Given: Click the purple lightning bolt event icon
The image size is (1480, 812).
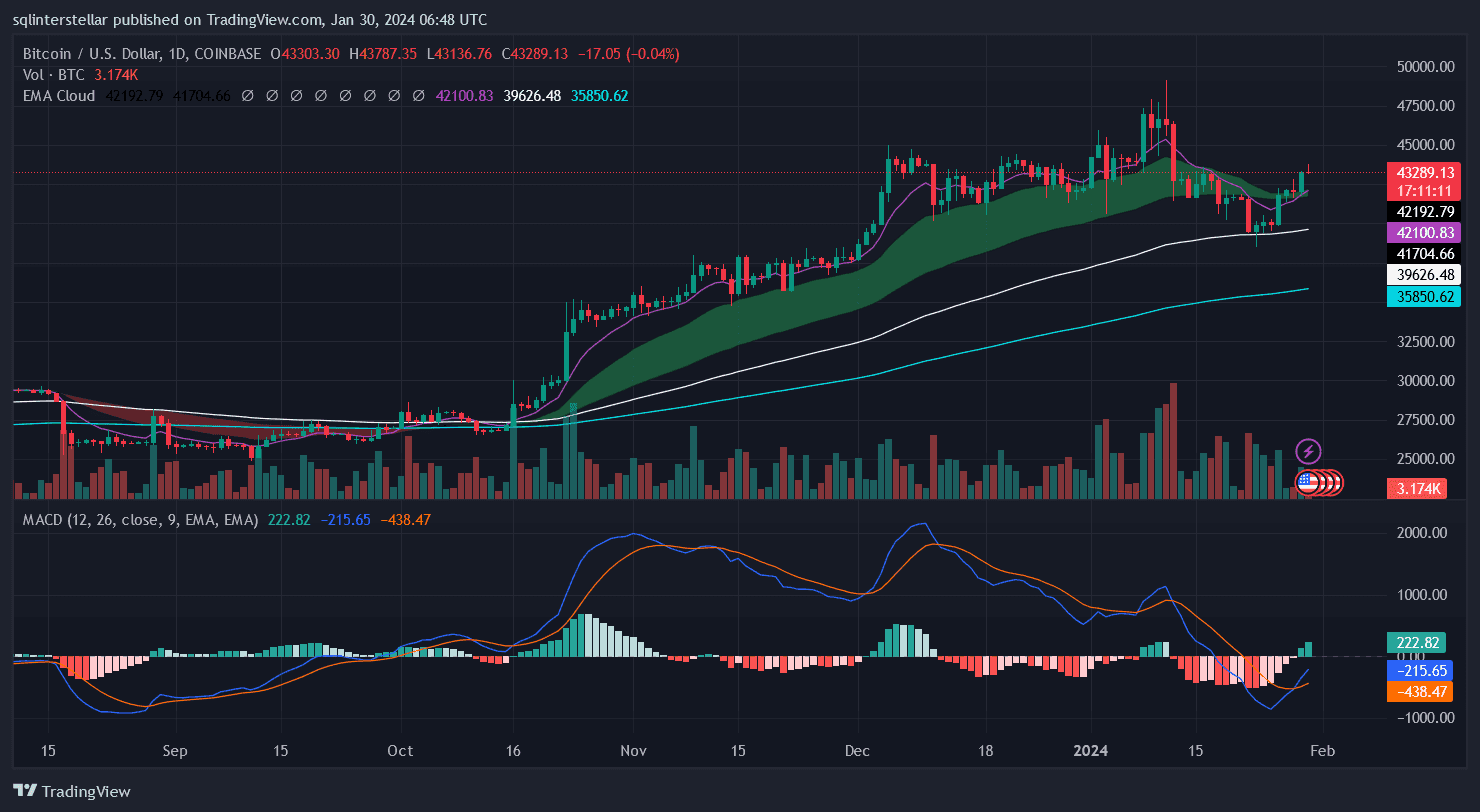Looking at the screenshot, I should pos(1308,451).
